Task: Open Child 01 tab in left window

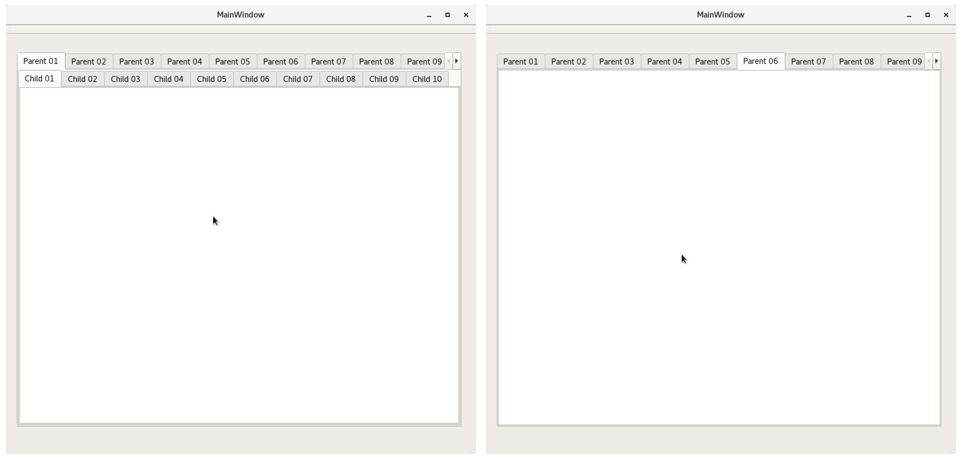Action: click(x=40, y=78)
